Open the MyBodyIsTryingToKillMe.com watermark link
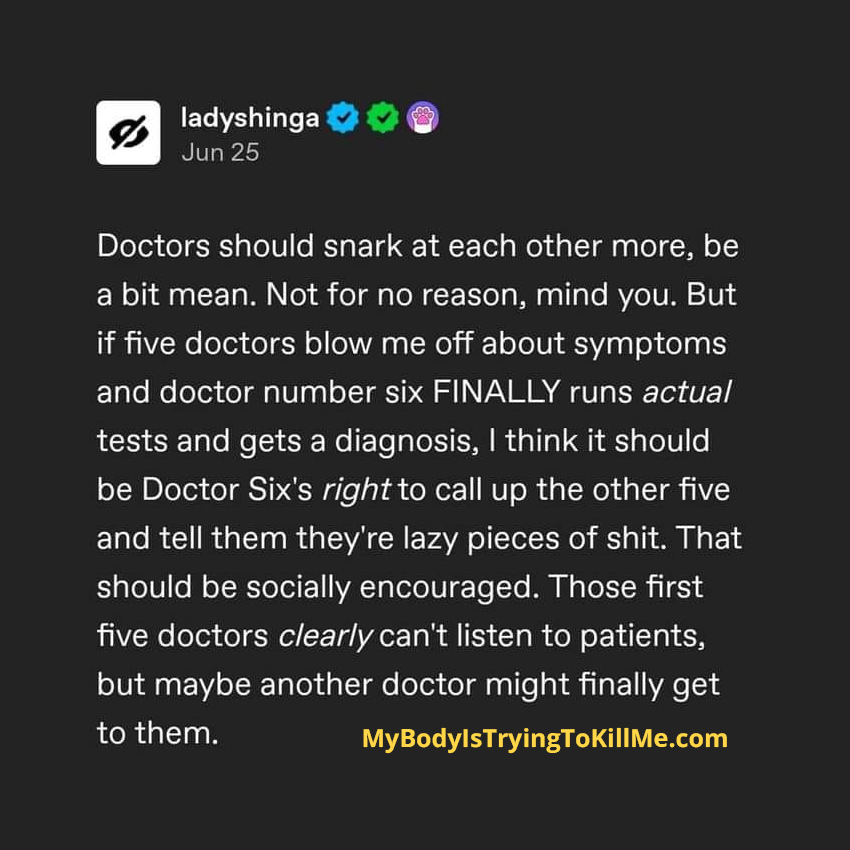This screenshot has width=850, height=850. pos(545,739)
